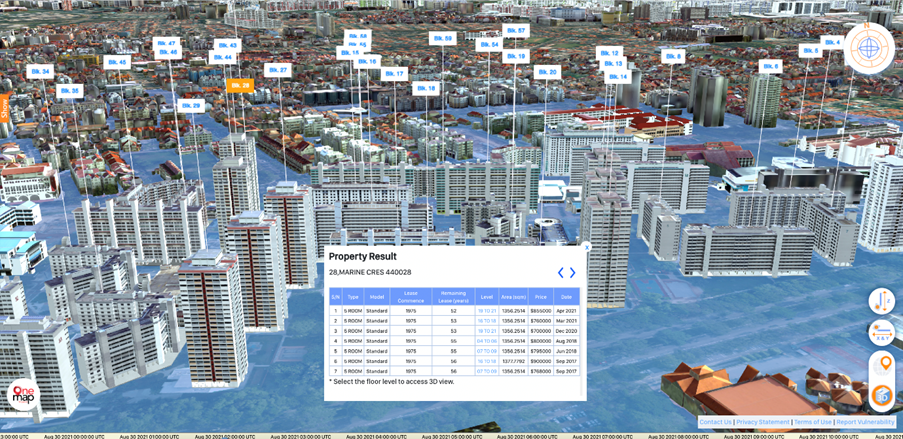Screen dimensions: 903x439
Task: Go to next property result arrow
Action: [572, 273]
